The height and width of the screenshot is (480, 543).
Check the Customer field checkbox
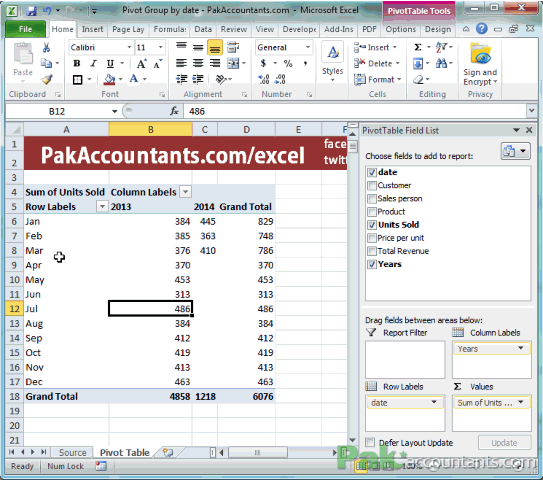click(x=372, y=186)
